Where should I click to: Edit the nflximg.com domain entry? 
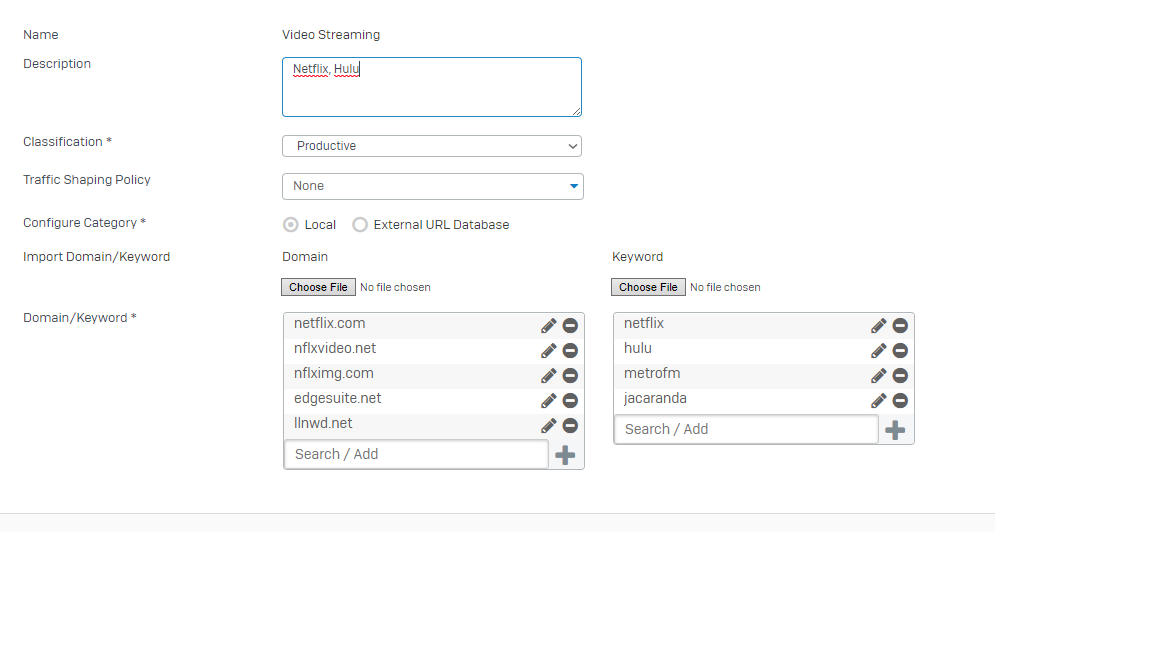coord(549,375)
